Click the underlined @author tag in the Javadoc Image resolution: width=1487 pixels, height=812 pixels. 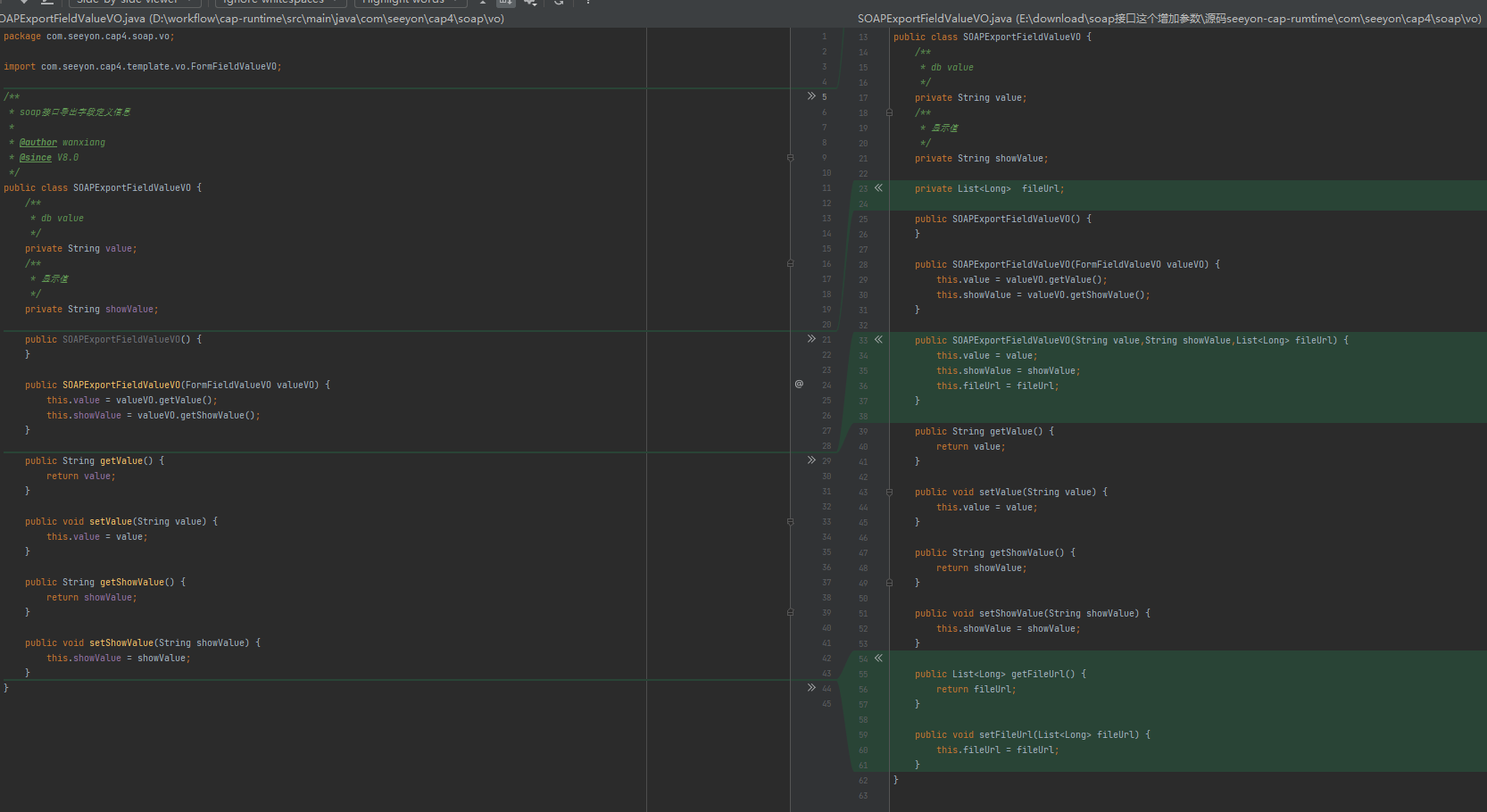point(38,143)
